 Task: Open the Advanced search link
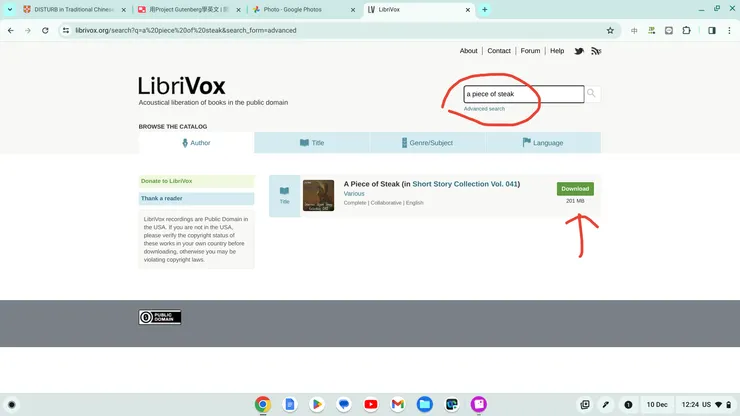484,109
